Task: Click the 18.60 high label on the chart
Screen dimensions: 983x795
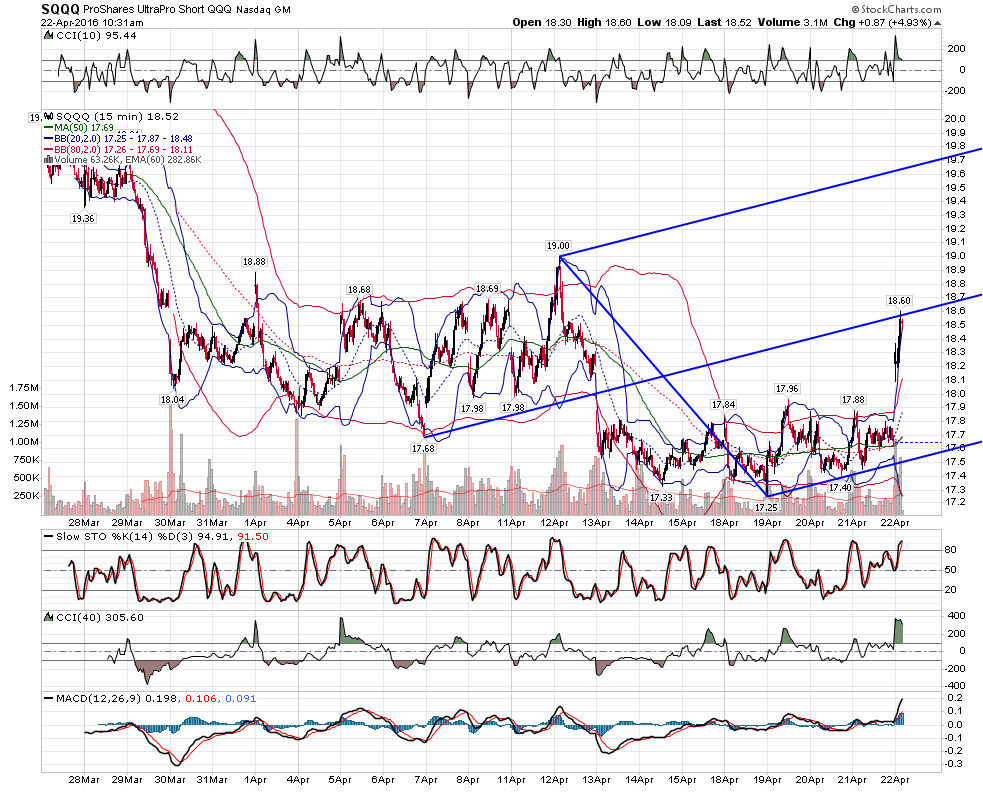Action: tap(899, 301)
